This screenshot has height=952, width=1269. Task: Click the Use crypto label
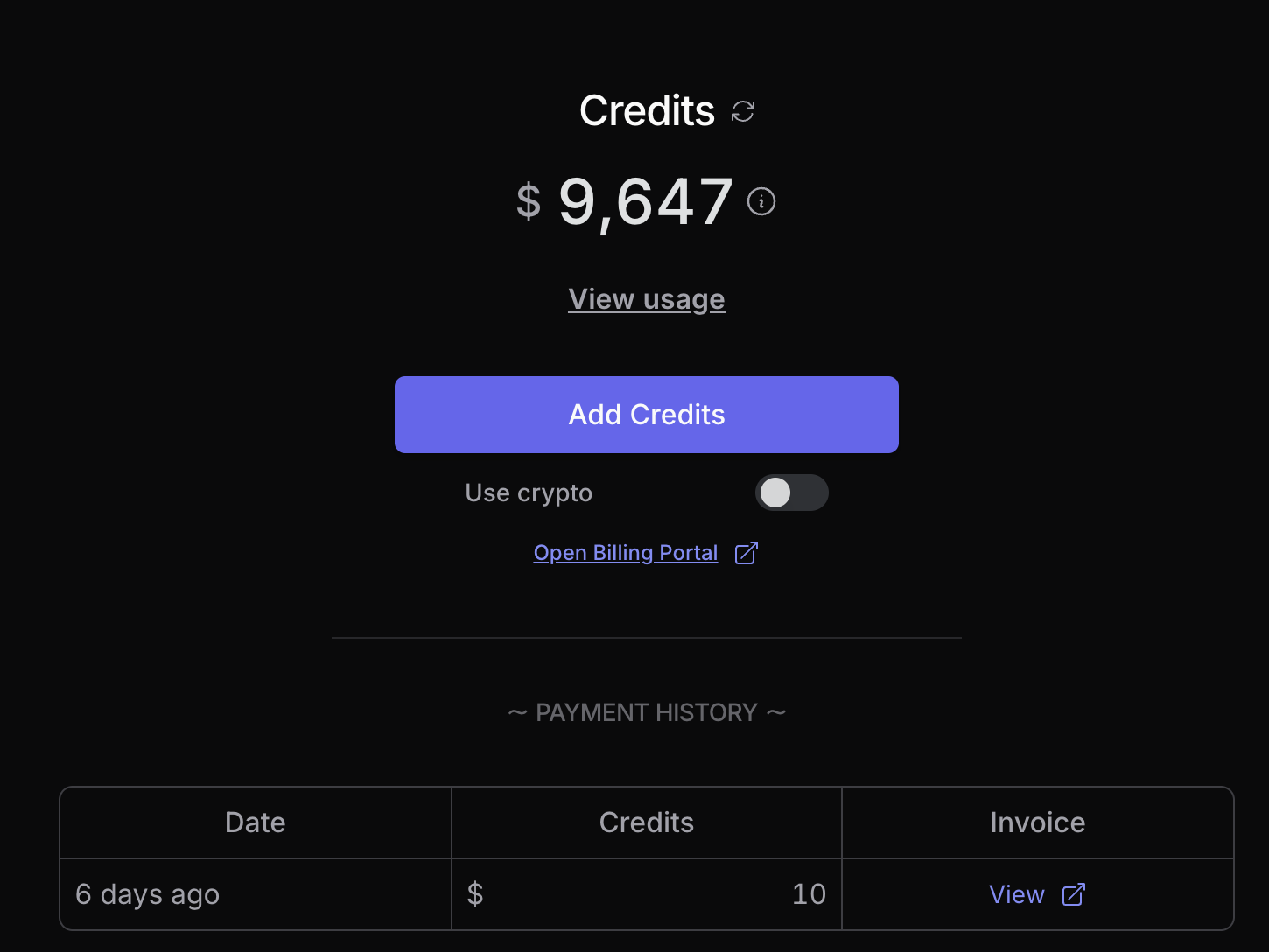[529, 493]
